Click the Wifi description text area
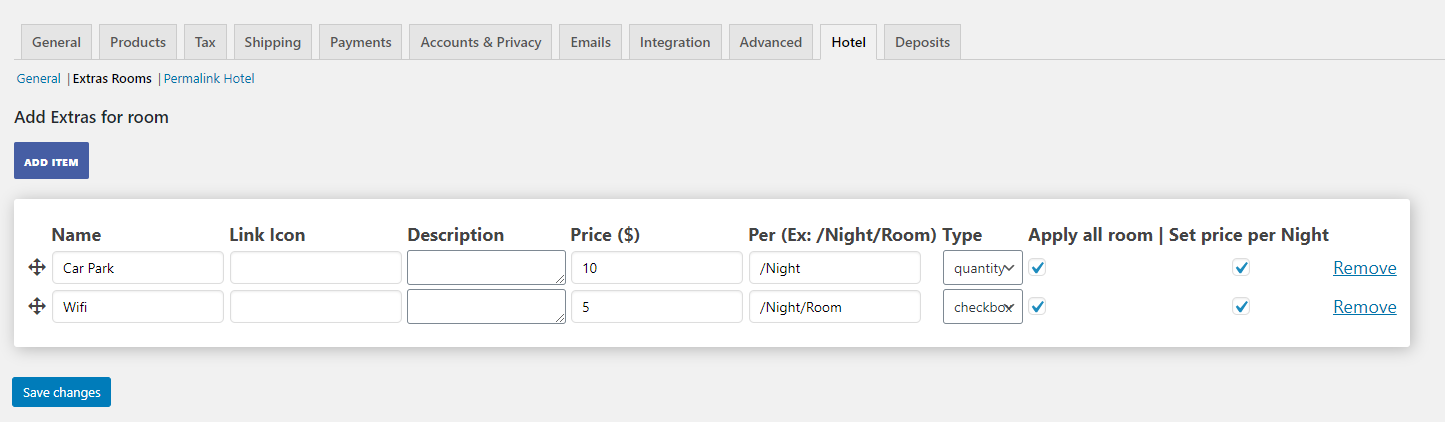Screen dimensions: 1445x422 click(x=486, y=307)
